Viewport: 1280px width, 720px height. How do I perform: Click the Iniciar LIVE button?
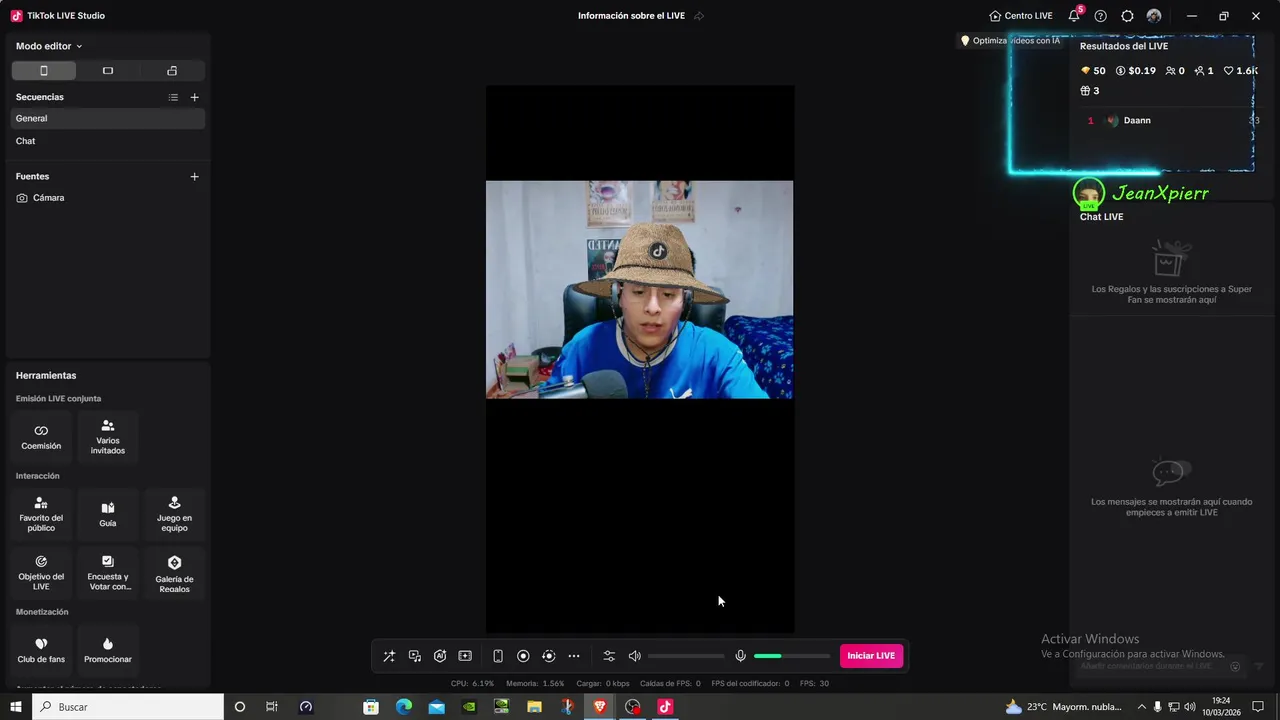[871, 656]
